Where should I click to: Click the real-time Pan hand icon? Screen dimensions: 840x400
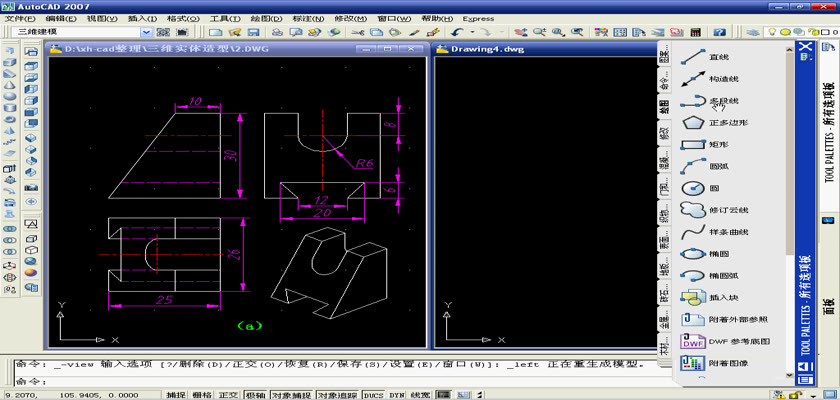(x=519, y=32)
